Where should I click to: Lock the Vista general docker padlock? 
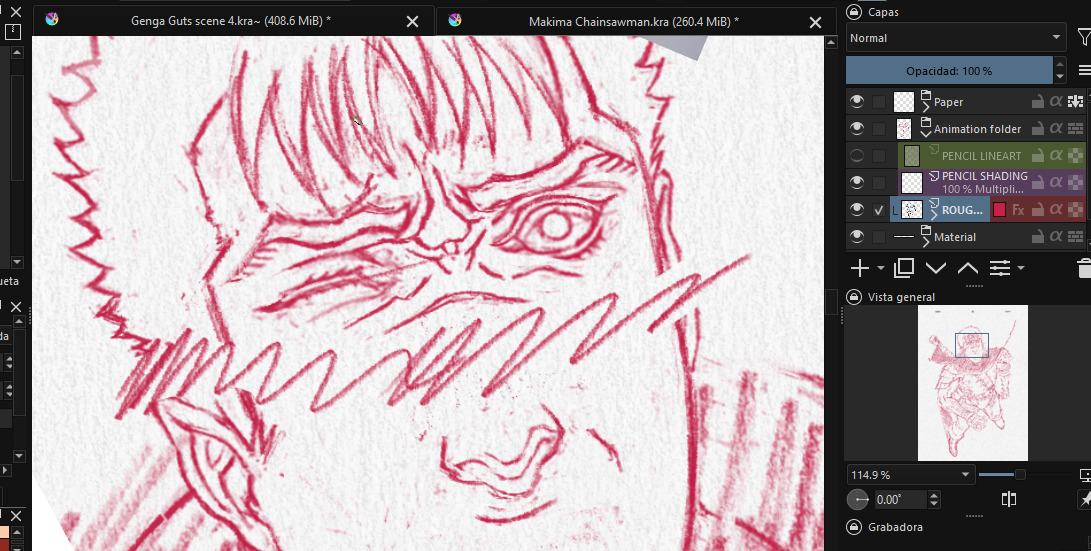click(853, 297)
